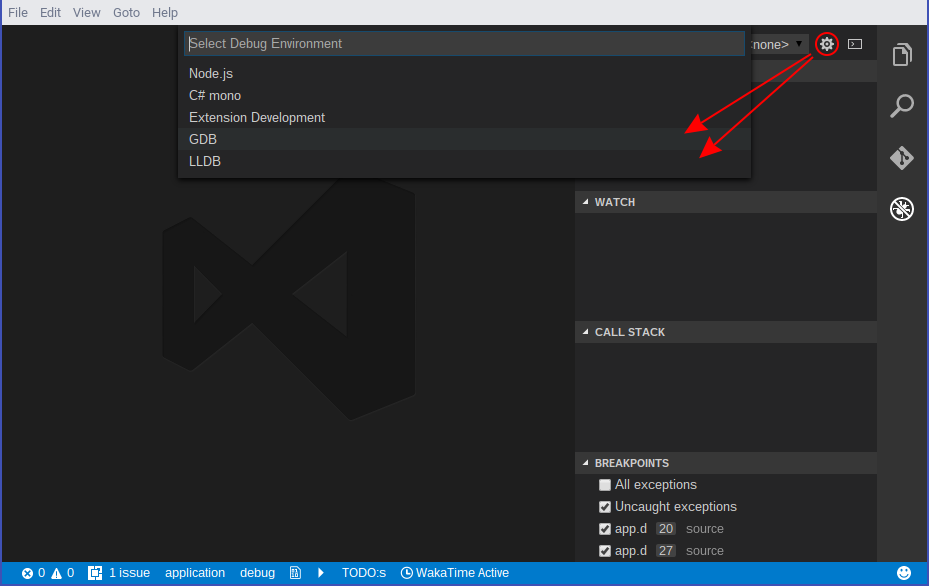
Task: Click WakaTime Active in the status bar
Action: coord(455,573)
